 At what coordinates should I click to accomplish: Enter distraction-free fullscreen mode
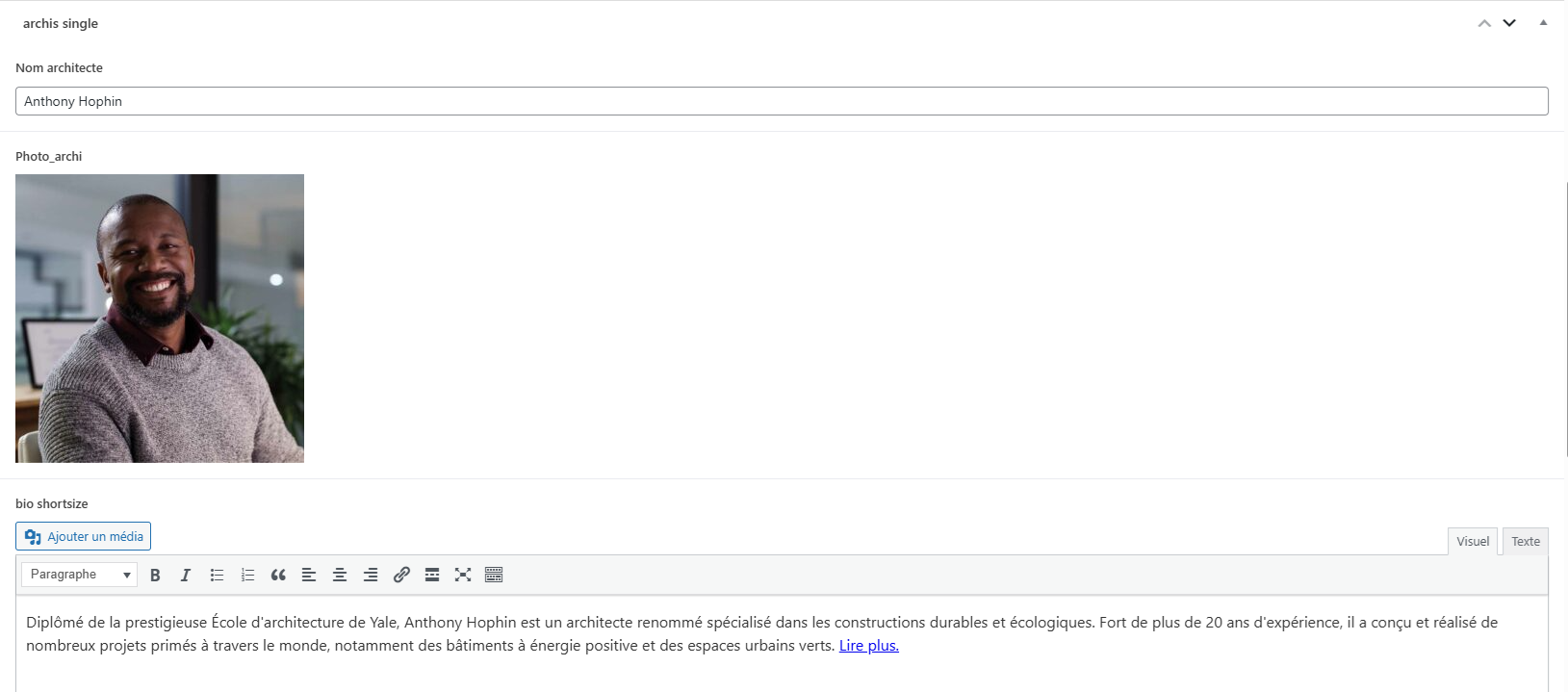tap(463, 575)
